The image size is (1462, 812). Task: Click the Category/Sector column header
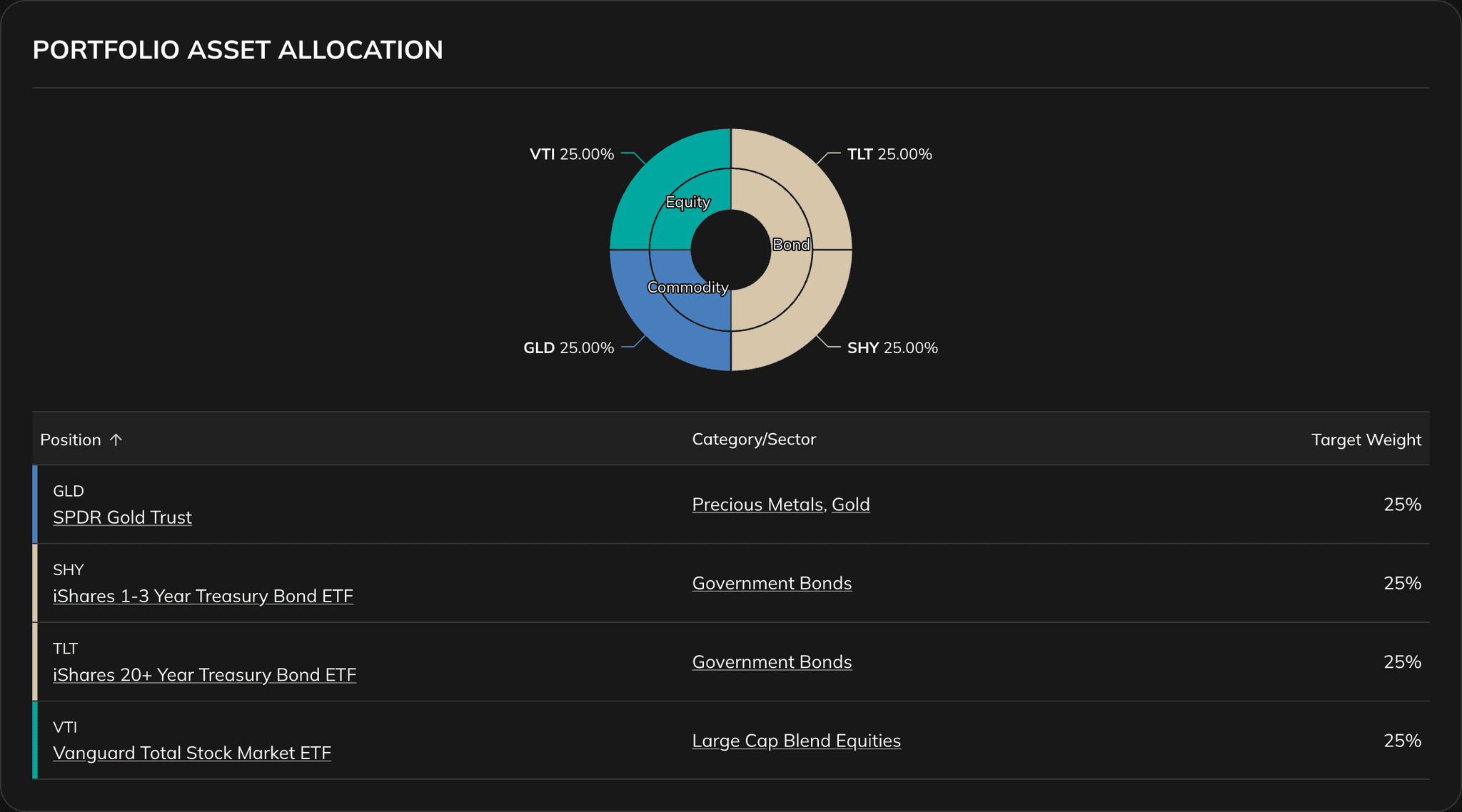click(754, 440)
